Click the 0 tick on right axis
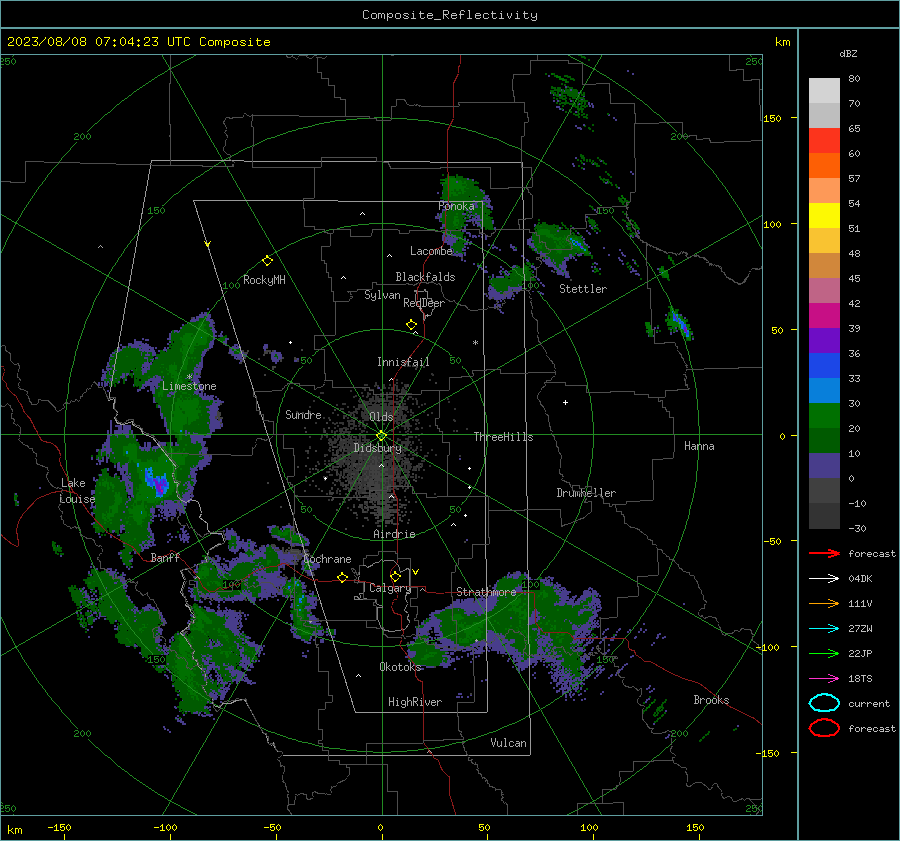Viewport: 900px width, 841px height. [782, 436]
